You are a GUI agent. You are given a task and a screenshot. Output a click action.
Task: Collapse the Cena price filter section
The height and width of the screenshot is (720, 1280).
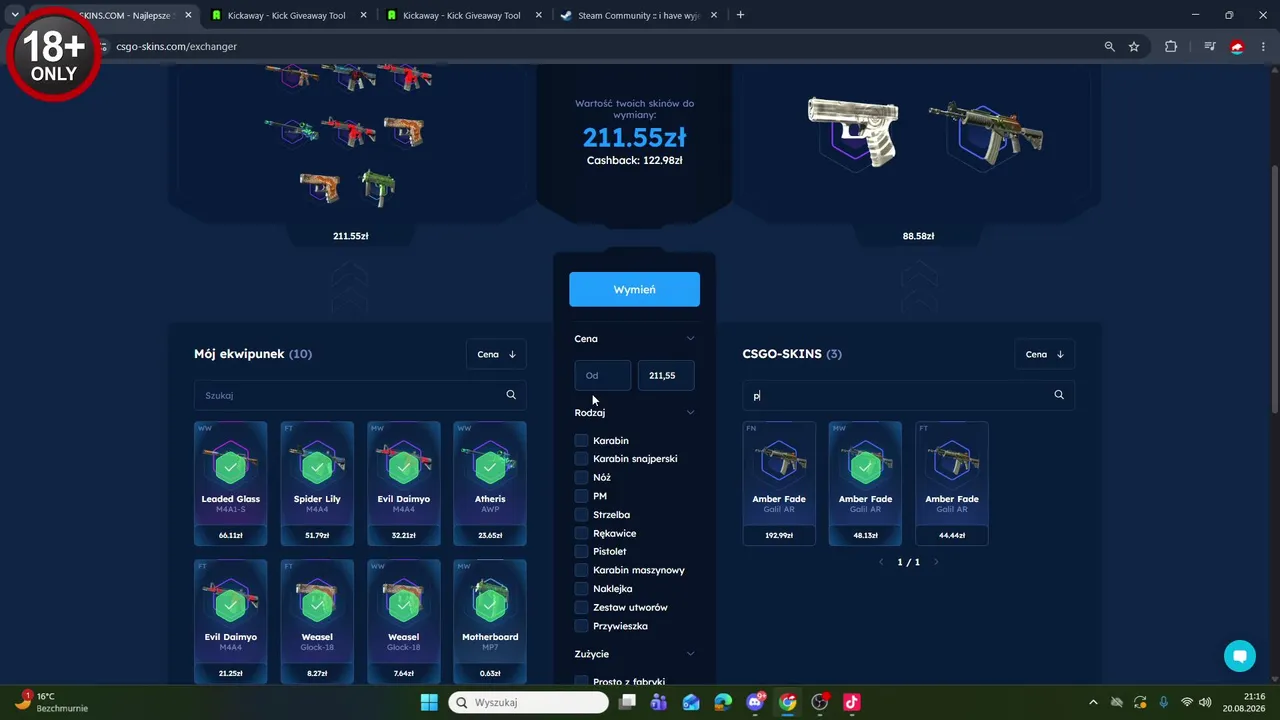click(x=690, y=339)
